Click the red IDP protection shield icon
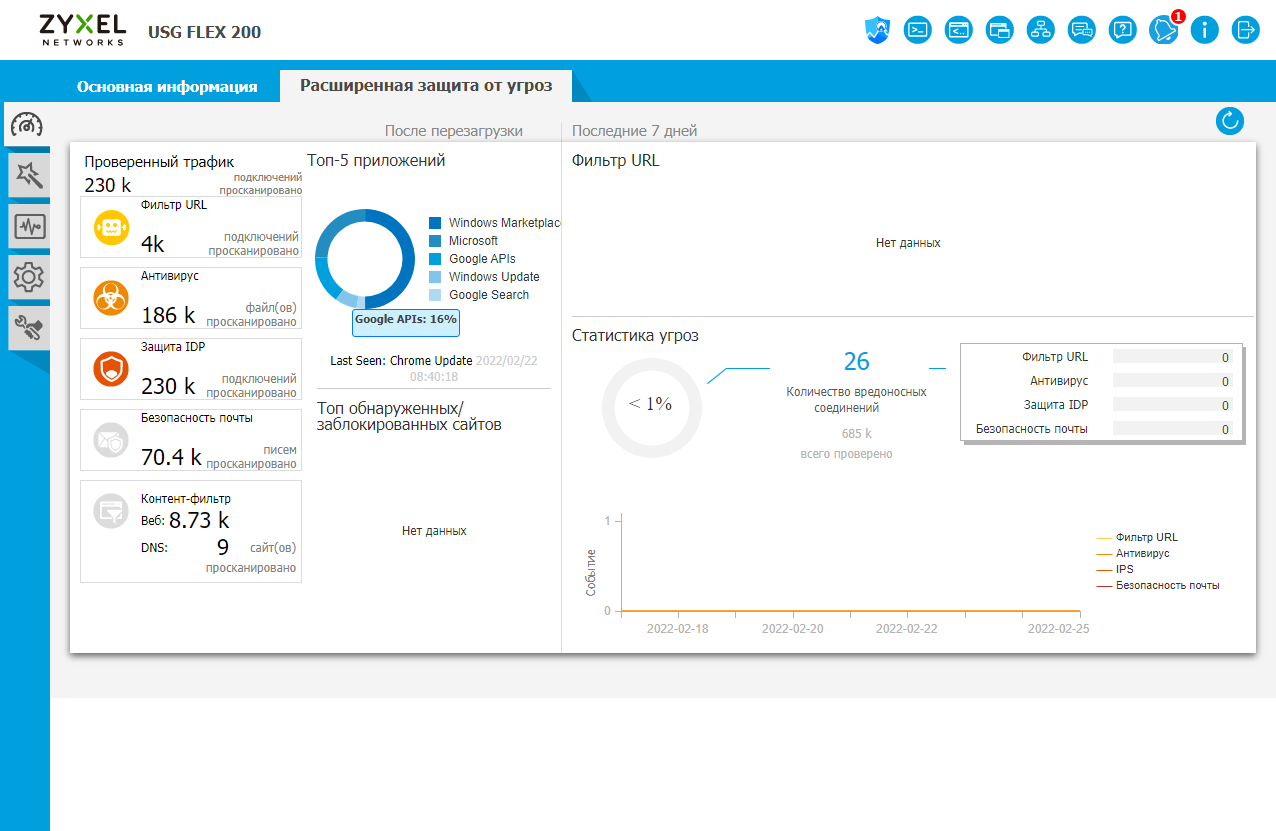1276x831 pixels. tap(111, 369)
